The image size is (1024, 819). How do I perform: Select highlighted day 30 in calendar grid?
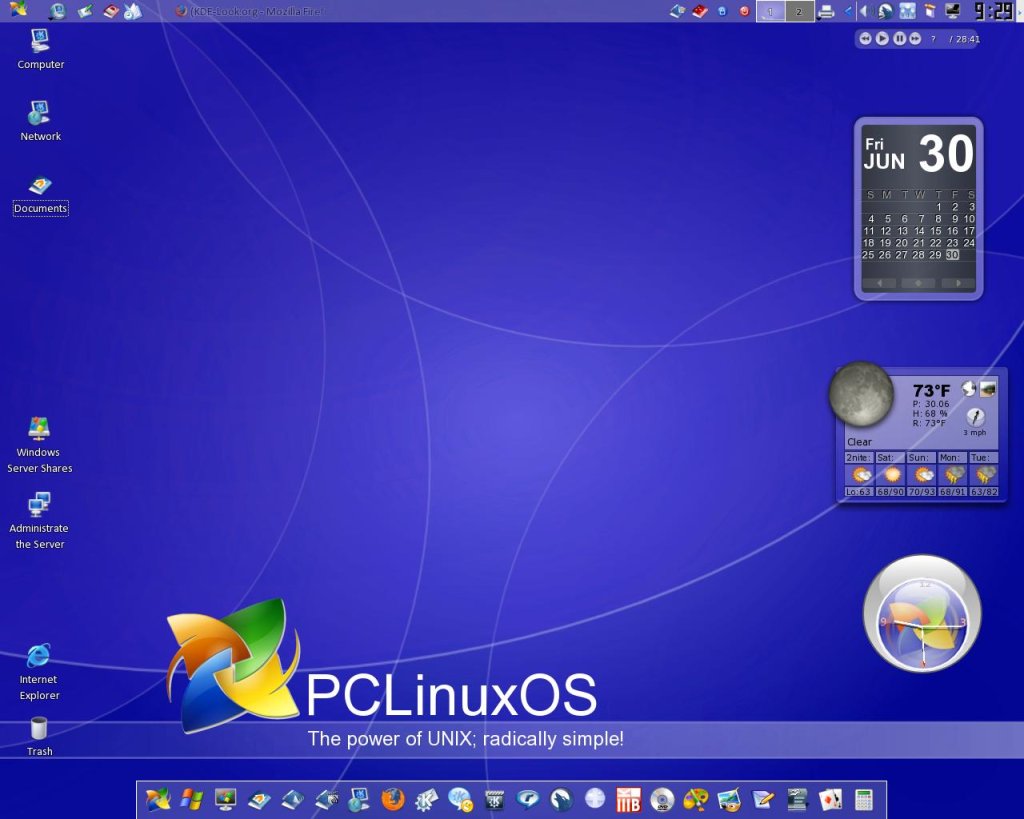click(952, 255)
